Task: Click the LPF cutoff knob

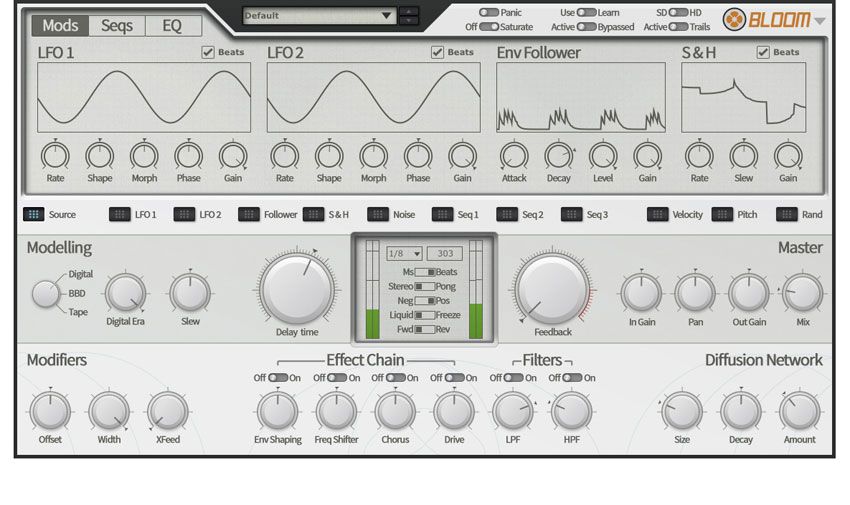Action: (x=513, y=412)
